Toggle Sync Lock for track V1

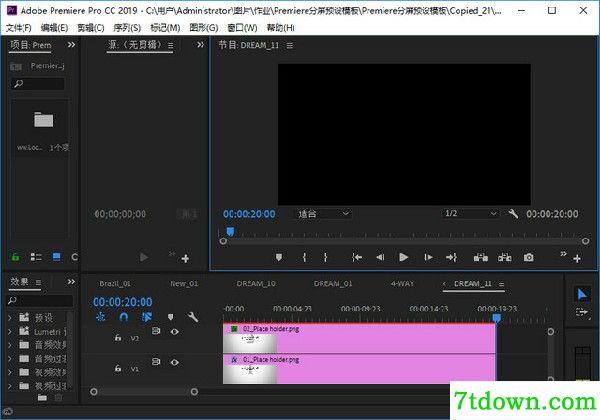tap(156, 361)
